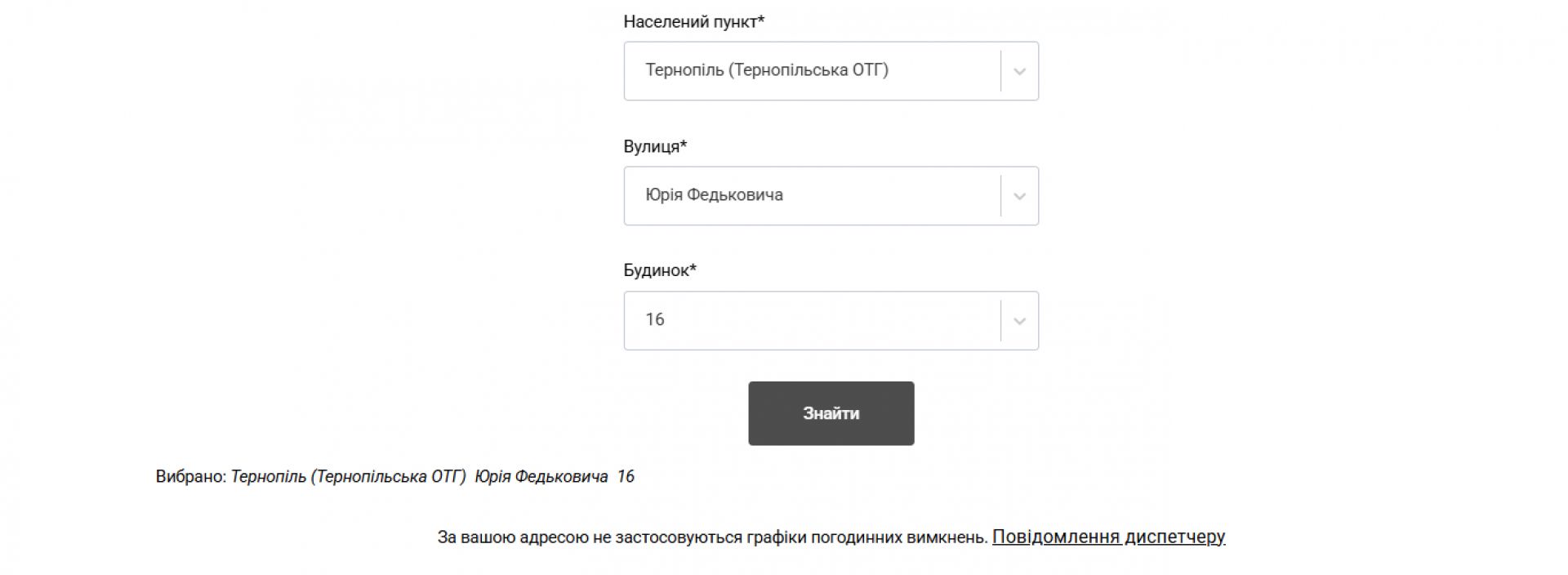This screenshot has width=1568, height=575.
Task: Click italic Тернопіль (Тернопільська ОТГ) in the Вибрано line
Action: [x=348, y=477]
